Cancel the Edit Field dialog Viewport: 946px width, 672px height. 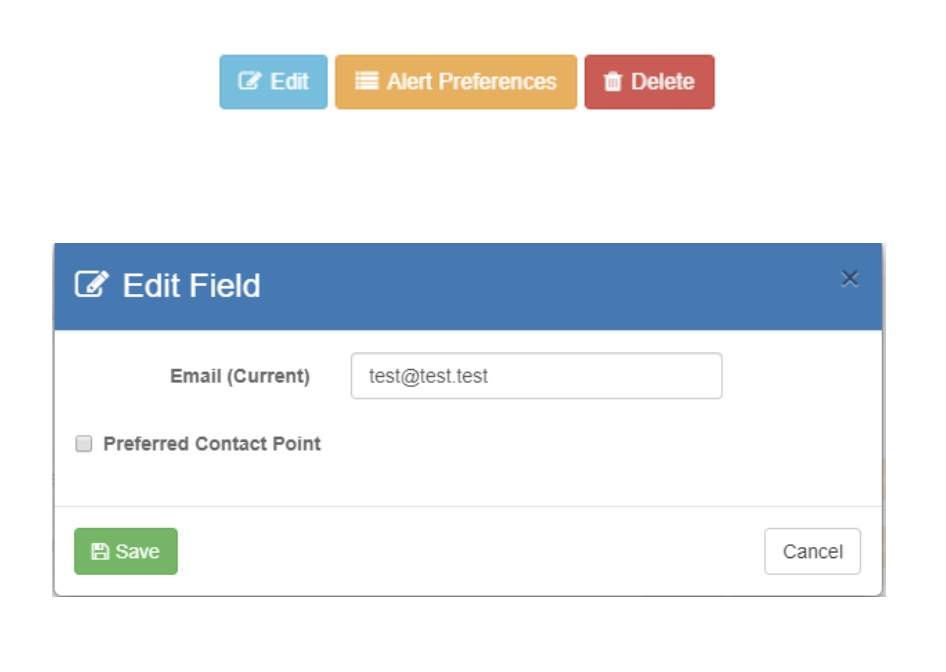coord(812,552)
